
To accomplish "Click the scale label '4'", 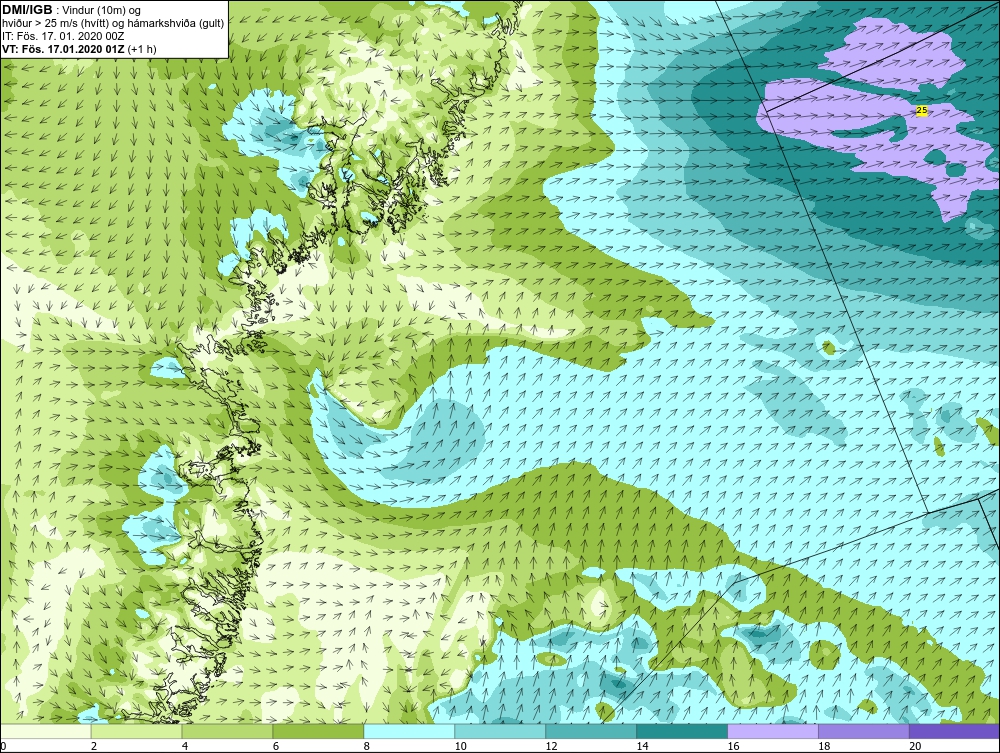I will (185, 746).
